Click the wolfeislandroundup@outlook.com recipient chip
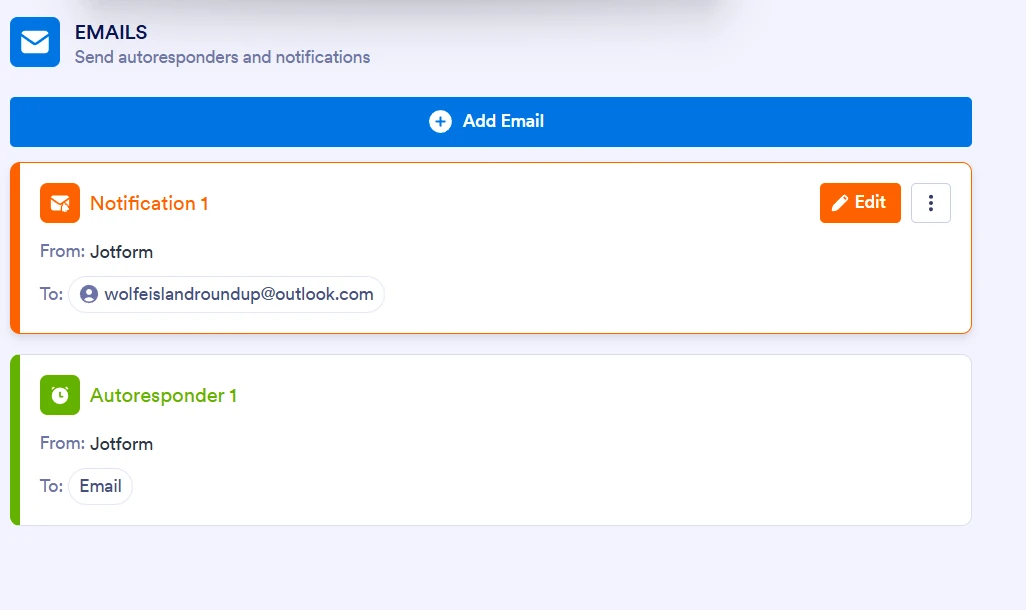The width and height of the screenshot is (1026, 610). pos(225,294)
